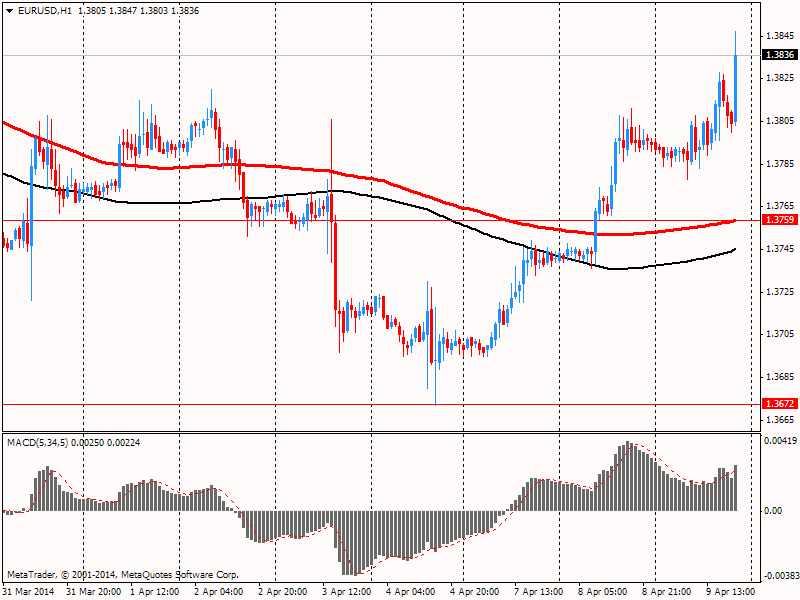Click the 1.3705 price scale value

click(x=780, y=334)
